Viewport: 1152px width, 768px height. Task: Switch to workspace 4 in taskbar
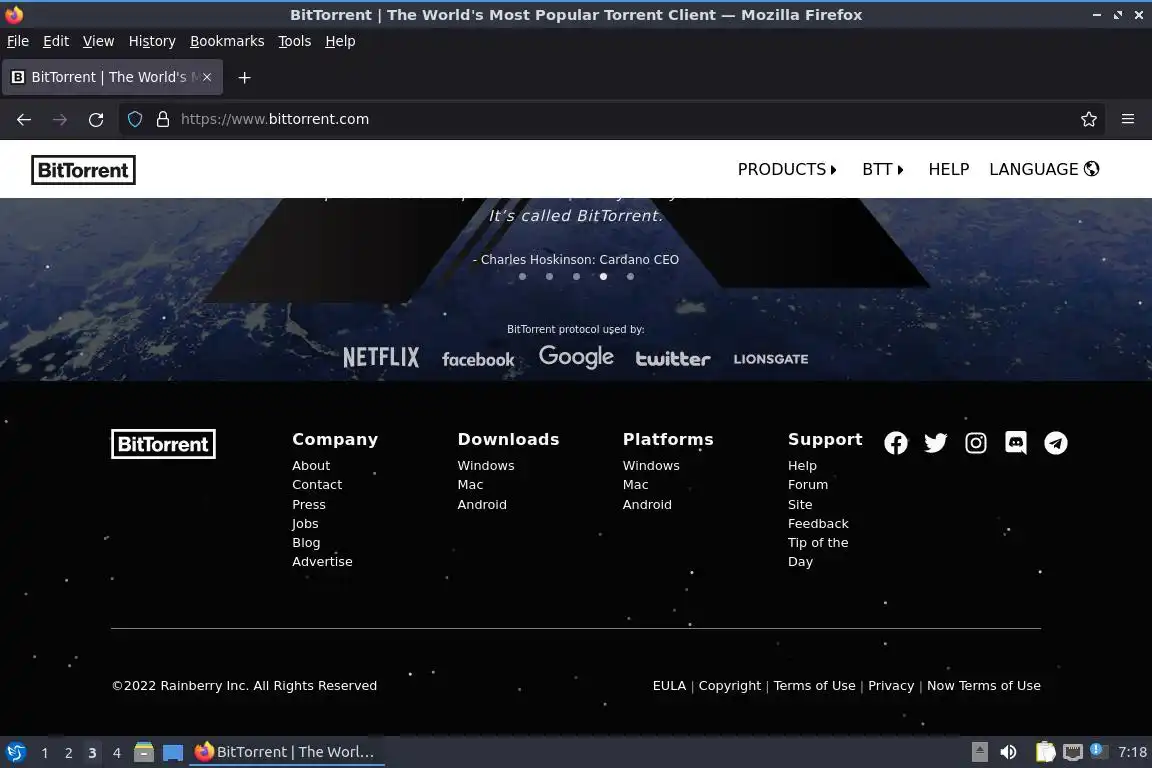coord(116,753)
